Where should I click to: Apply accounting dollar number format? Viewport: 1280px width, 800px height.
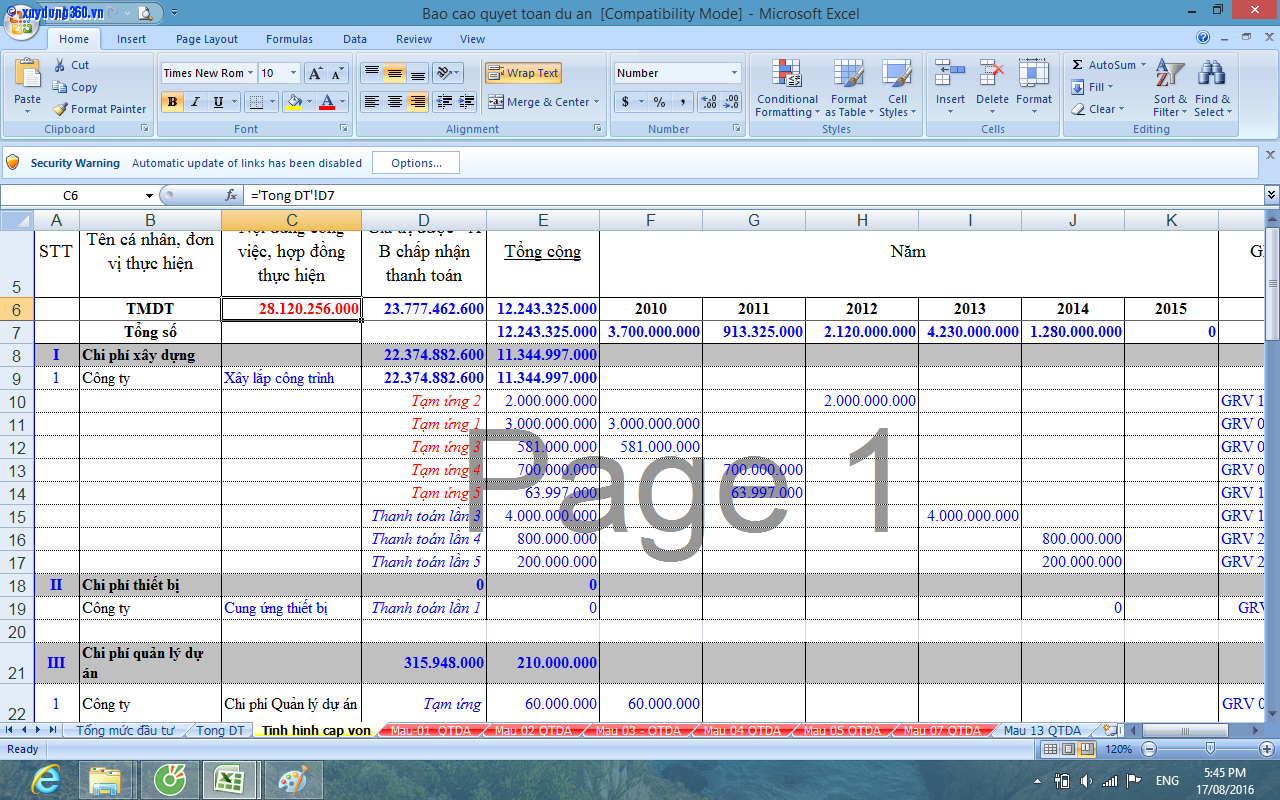pyautogui.click(x=626, y=102)
